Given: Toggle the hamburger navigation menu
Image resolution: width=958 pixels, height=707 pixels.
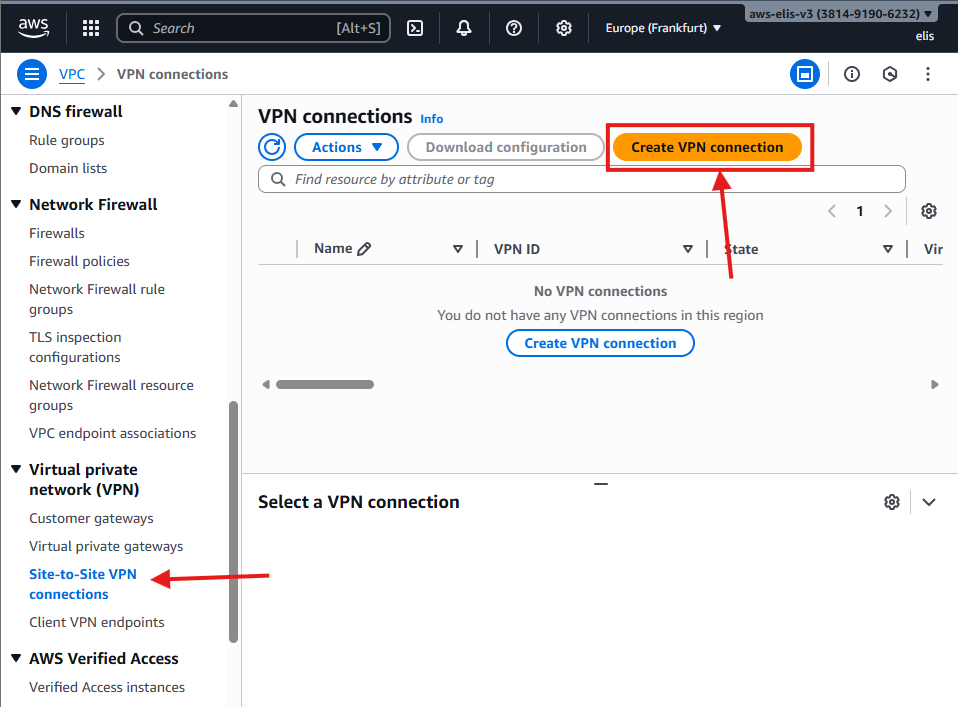Looking at the screenshot, I should click(x=32, y=74).
